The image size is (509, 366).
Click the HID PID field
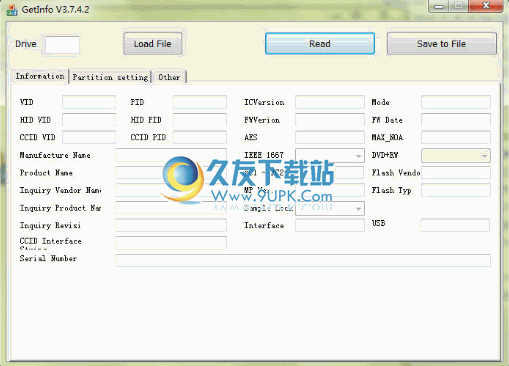[x=200, y=120]
